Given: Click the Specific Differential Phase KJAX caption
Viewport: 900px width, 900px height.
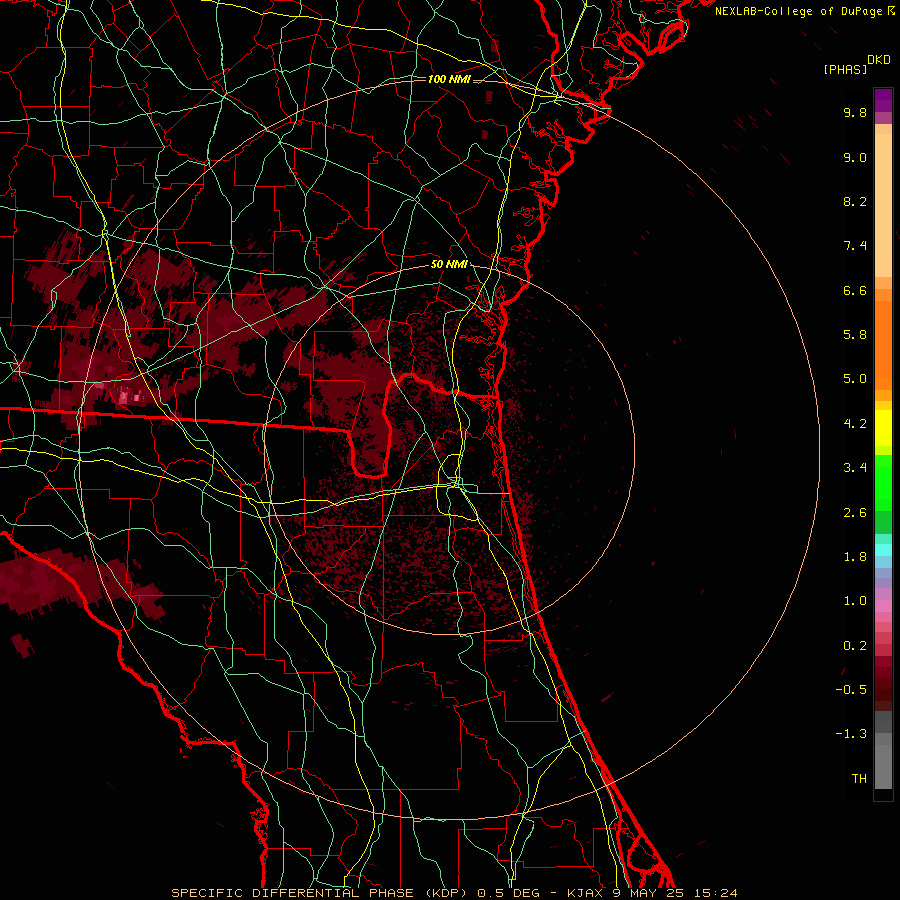Looking at the screenshot, I should tap(455, 893).
